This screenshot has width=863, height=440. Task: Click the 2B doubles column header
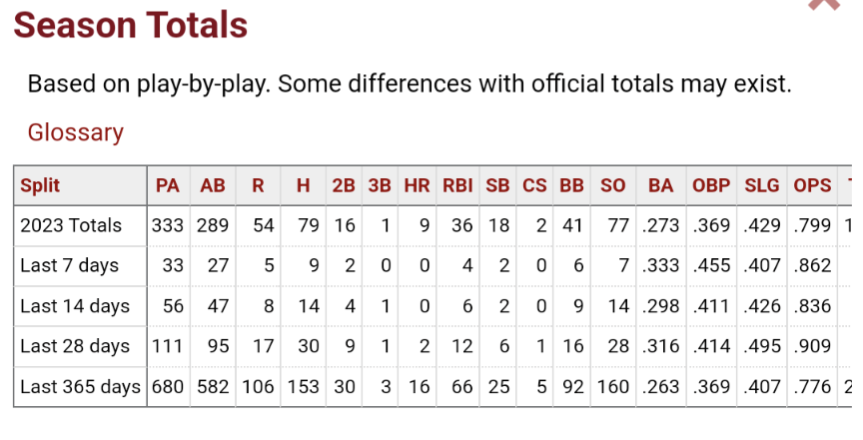pyautogui.click(x=344, y=185)
